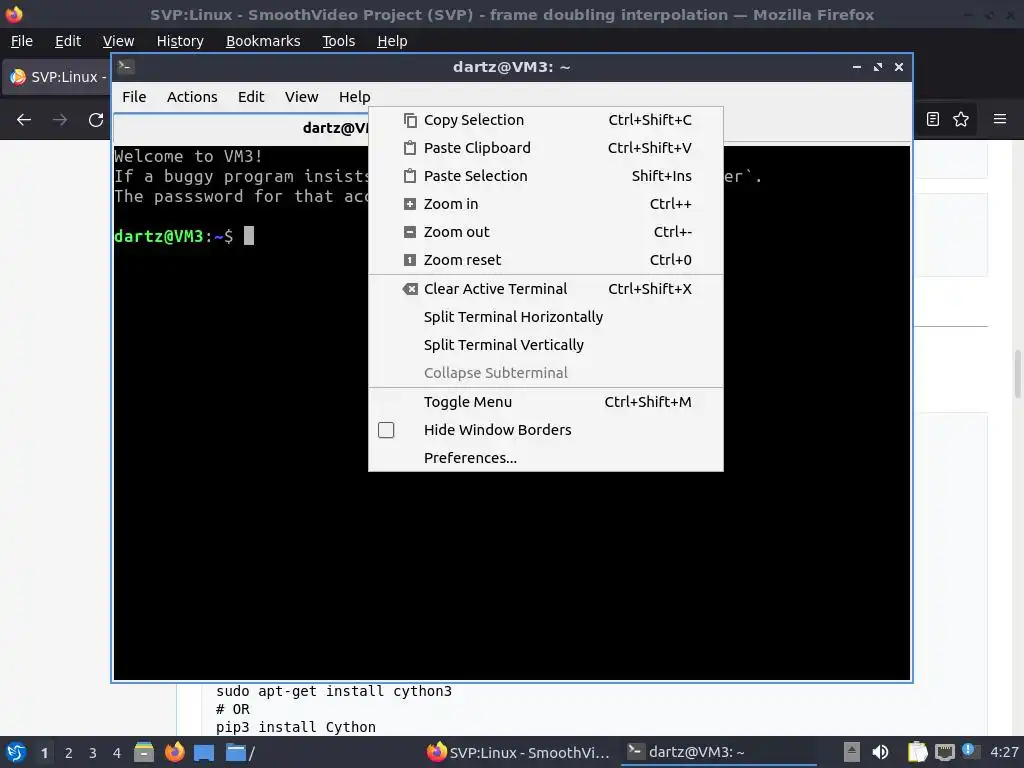Toggle the Hide Window Borders checkbox

coord(386,430)
